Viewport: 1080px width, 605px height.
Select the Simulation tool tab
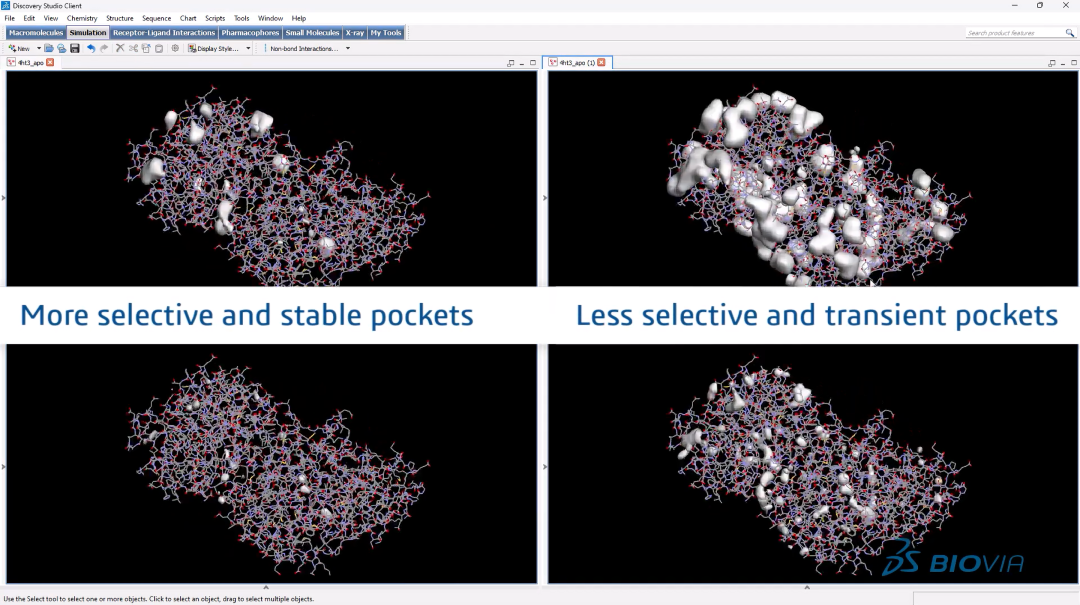(88, 32)
